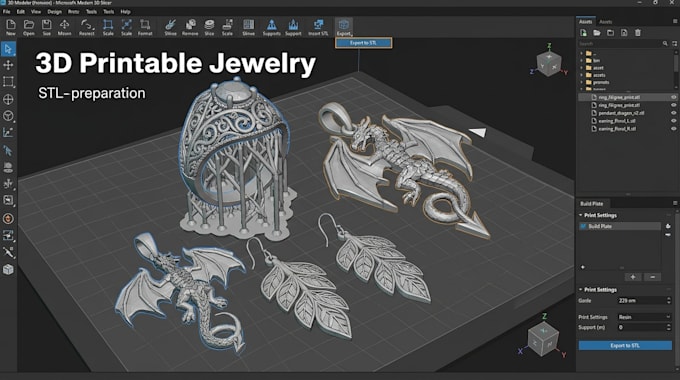This screenshot has width=680, height=380.
Task: Expand the 'asset' folder in the tree
Action: [x=582, y=68]
